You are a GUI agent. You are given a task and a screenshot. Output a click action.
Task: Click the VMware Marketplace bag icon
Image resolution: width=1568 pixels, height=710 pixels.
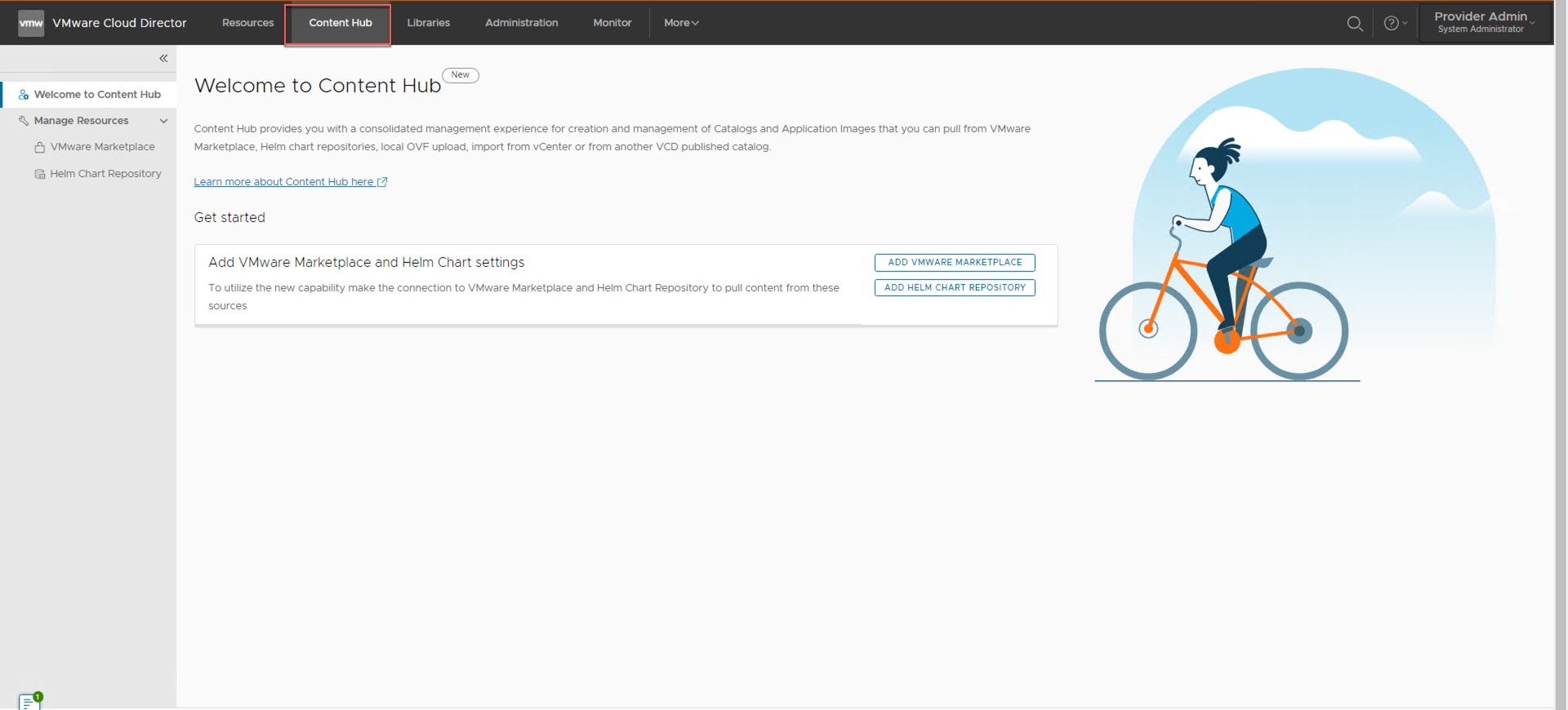click(40, 147)
